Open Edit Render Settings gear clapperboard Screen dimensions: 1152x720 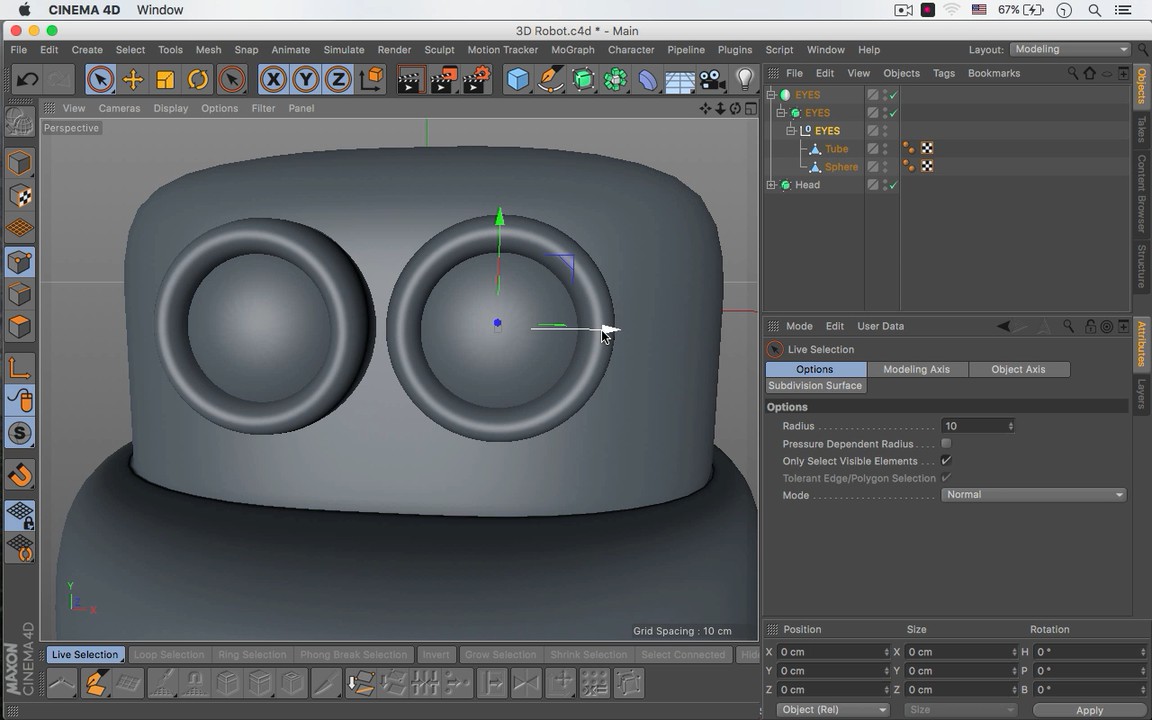pos(477,80)
